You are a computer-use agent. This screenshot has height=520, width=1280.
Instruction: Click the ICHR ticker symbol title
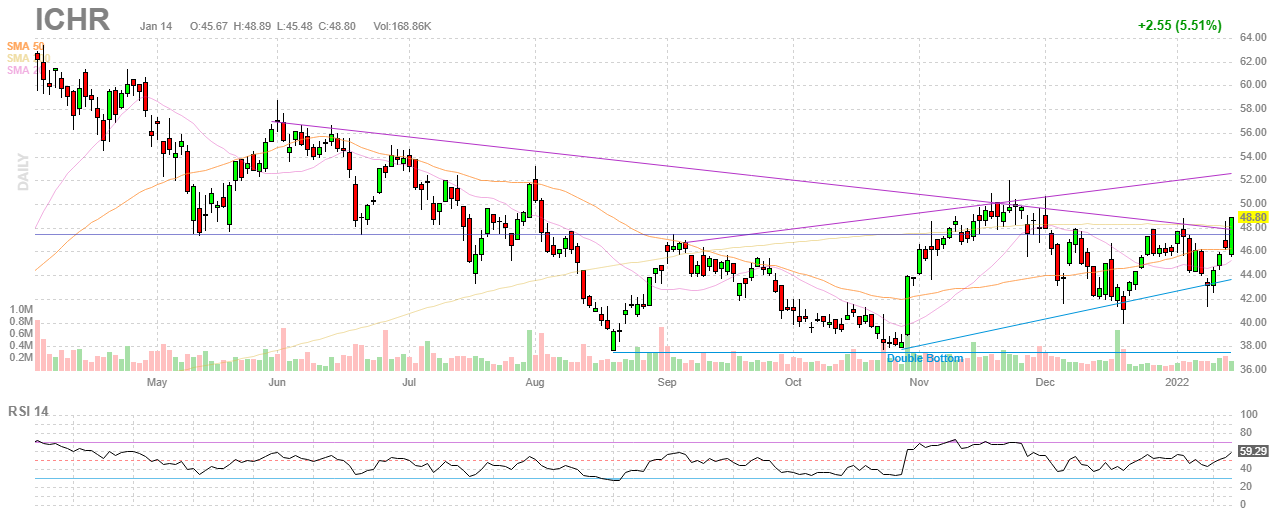pos(72,21)
